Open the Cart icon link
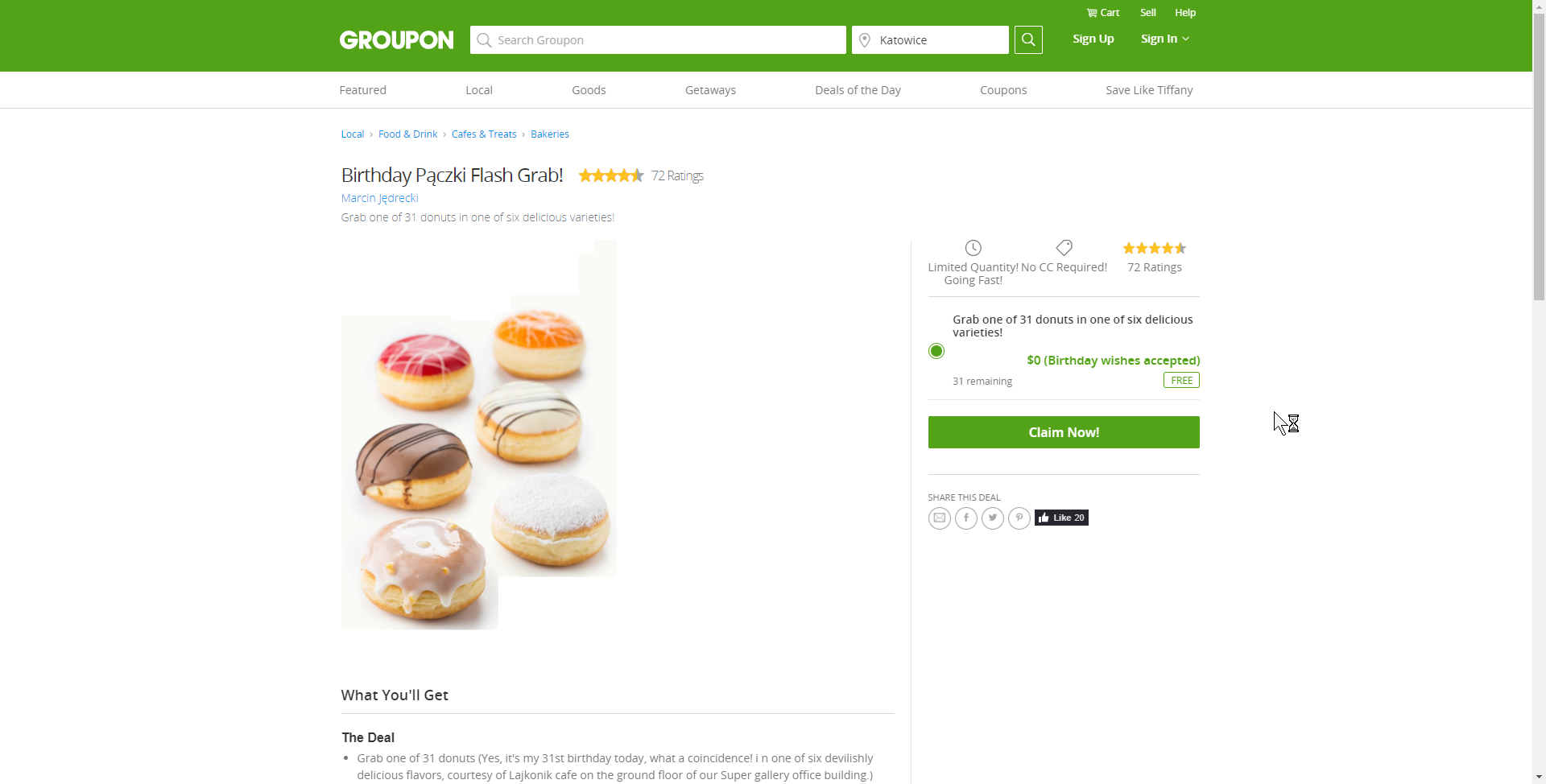The width and height of the screenshot is (1546, 784). pyautogui.click(x=1102, y=13)
